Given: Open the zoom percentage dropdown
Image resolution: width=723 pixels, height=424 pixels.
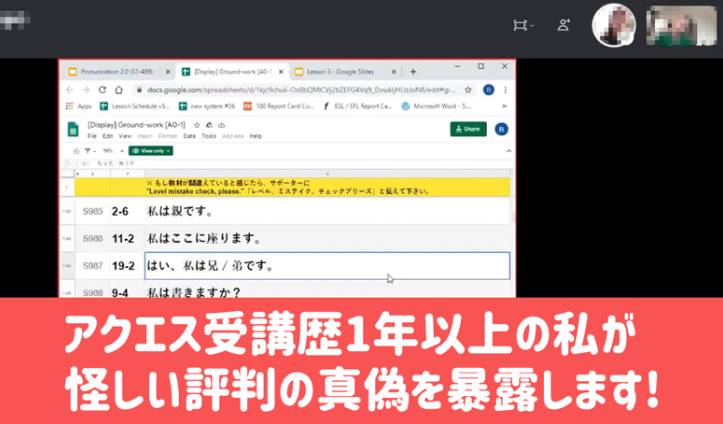Looking at the screenshot, I should (x=110, y=150).
